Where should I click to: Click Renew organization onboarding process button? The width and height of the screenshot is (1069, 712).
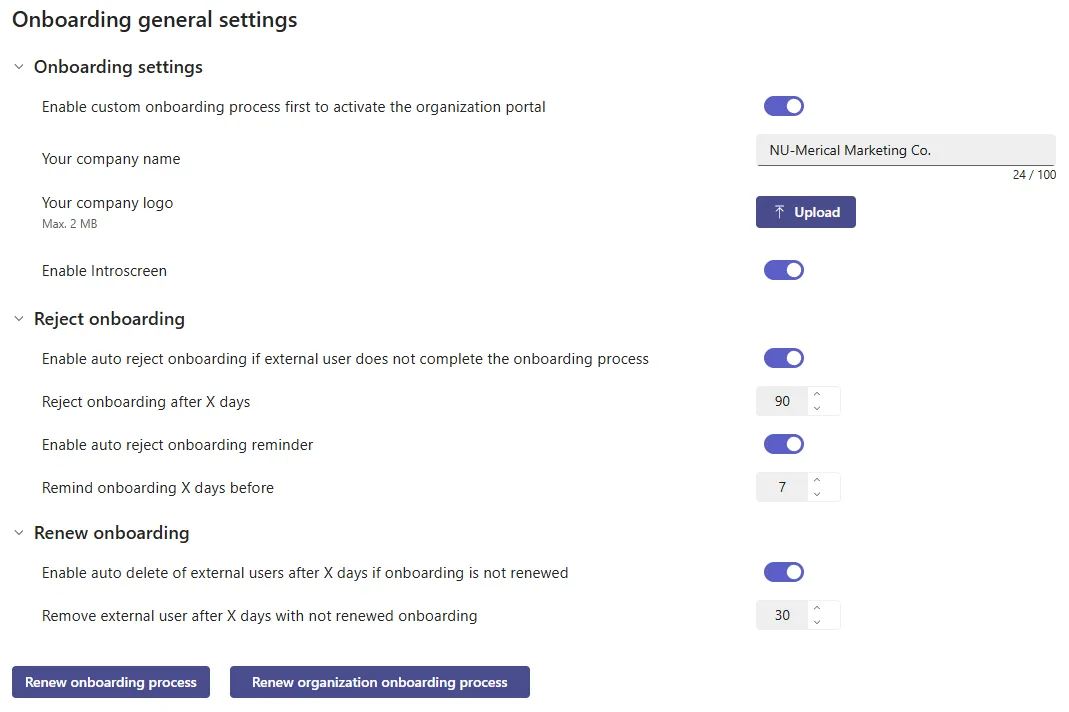pyautogui.click(x=380, y=682)
